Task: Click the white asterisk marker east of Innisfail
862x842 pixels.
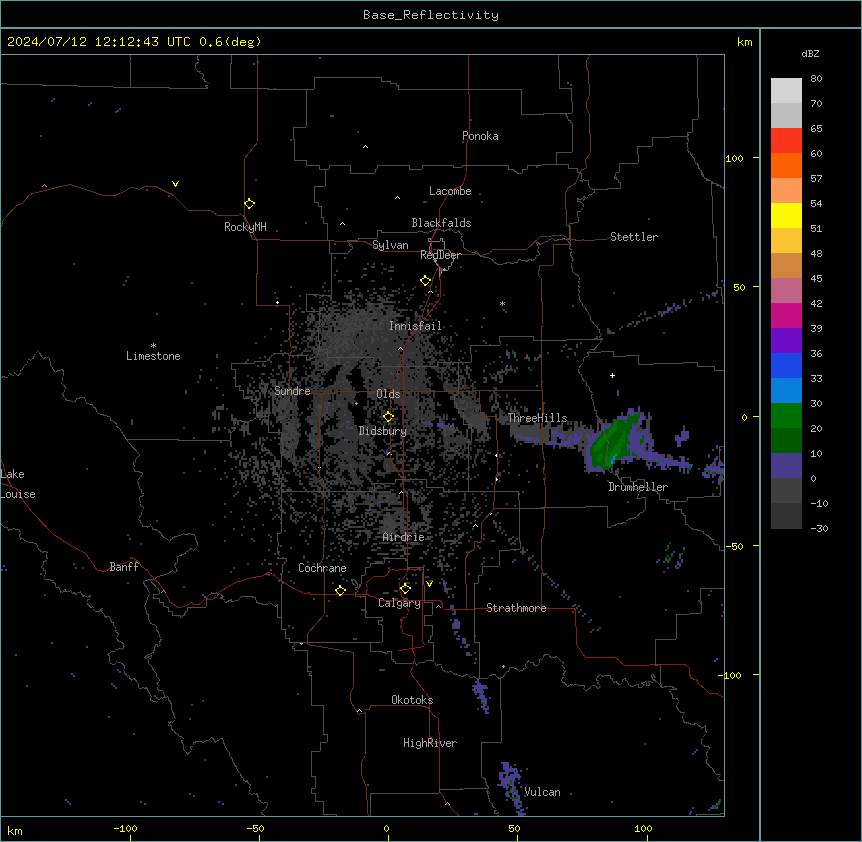Action: [x=502, y=303]
